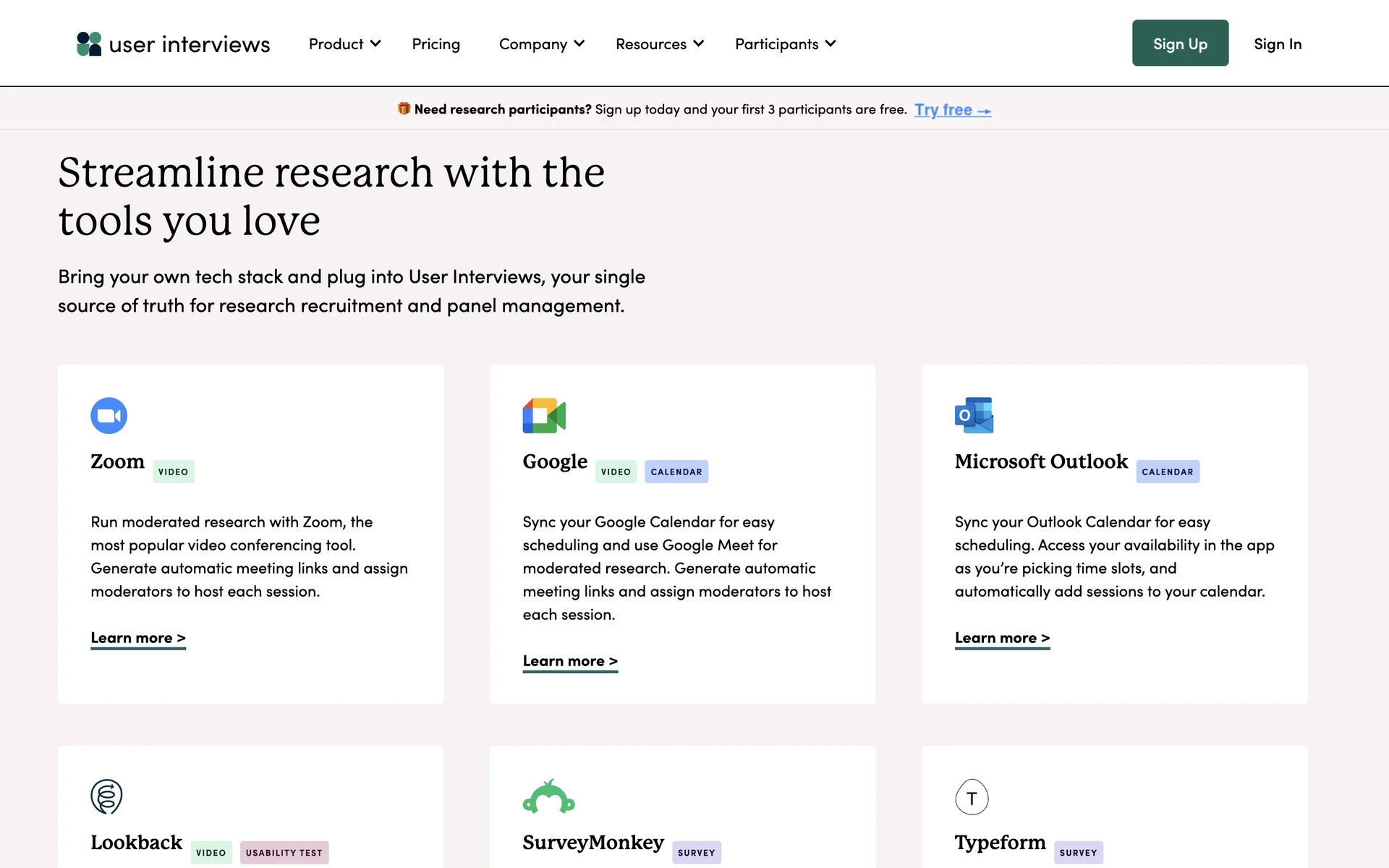Click the Lookback spiral icon
1389x868 pixels.
point(106,796)
